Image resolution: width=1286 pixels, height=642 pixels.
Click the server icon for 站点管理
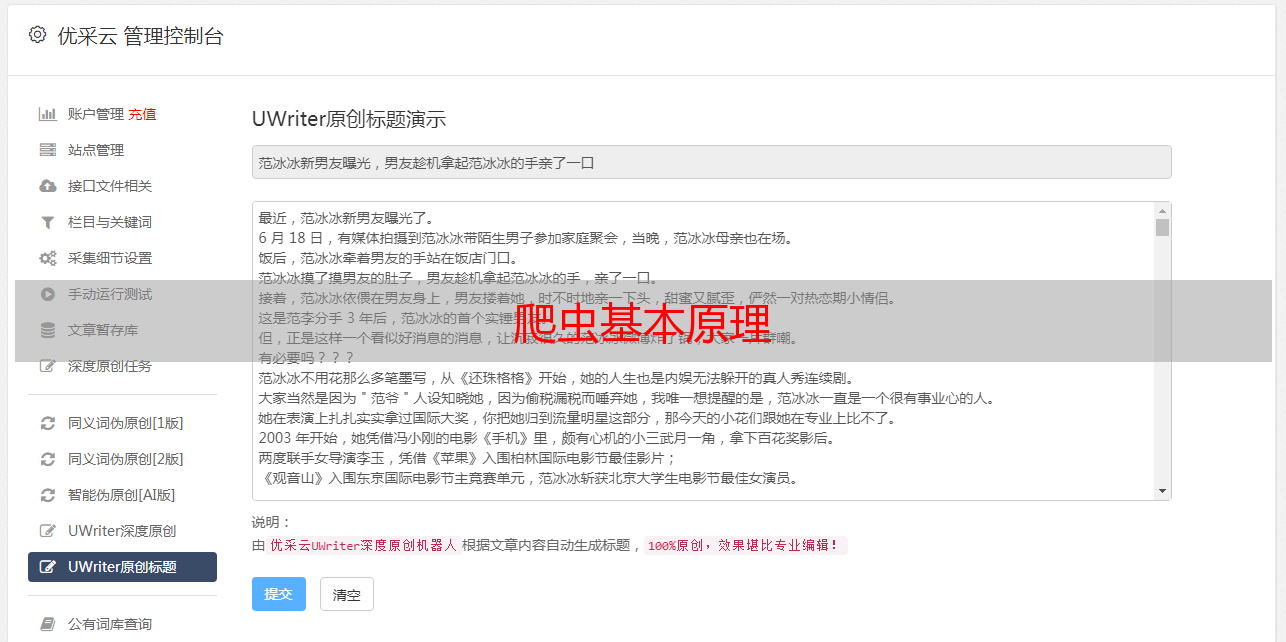pos(47,150)
